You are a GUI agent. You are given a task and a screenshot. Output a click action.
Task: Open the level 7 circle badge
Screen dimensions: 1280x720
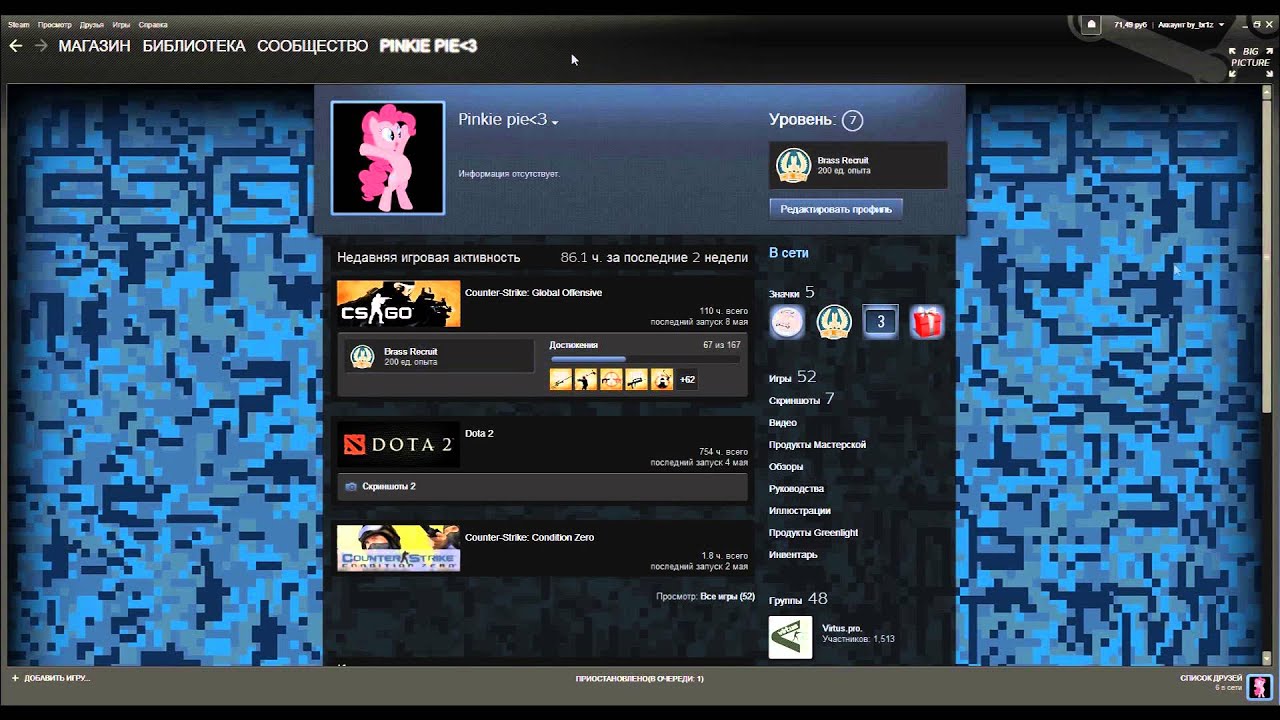(x=852, y=121)
